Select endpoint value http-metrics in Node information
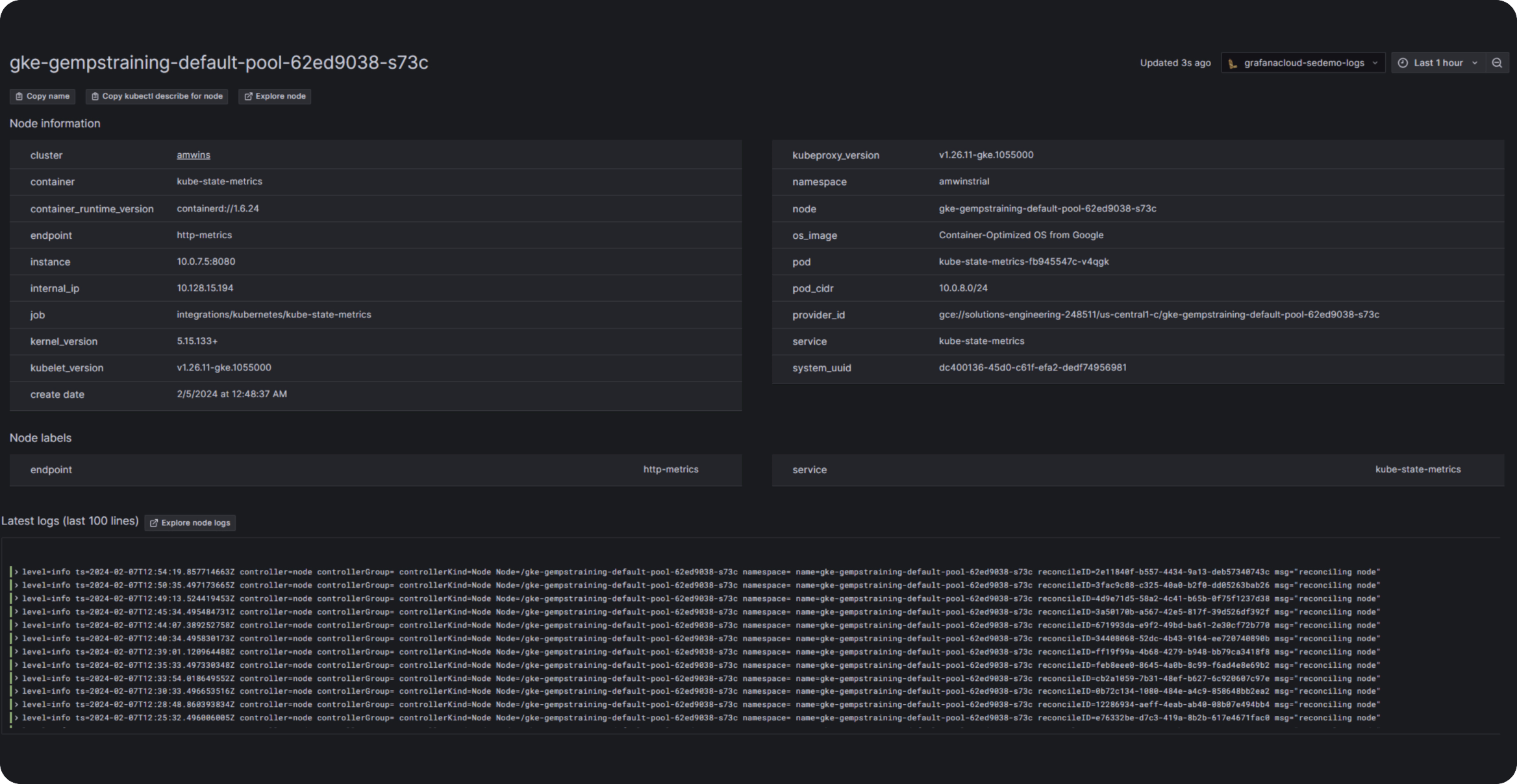 tap(204, 235)
